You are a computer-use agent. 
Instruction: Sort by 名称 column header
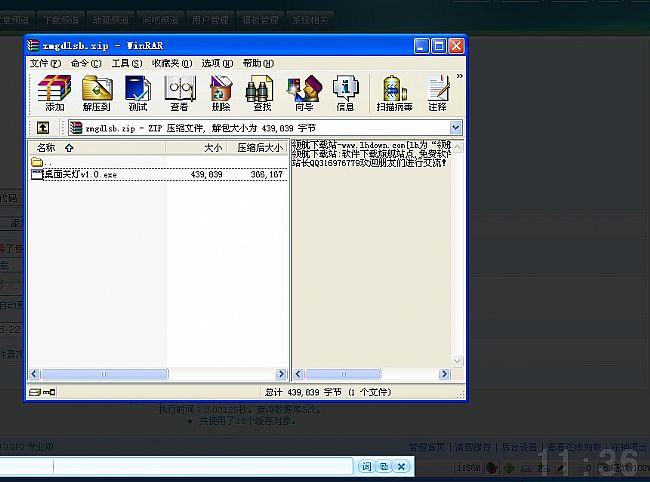[x=97, y=148]
